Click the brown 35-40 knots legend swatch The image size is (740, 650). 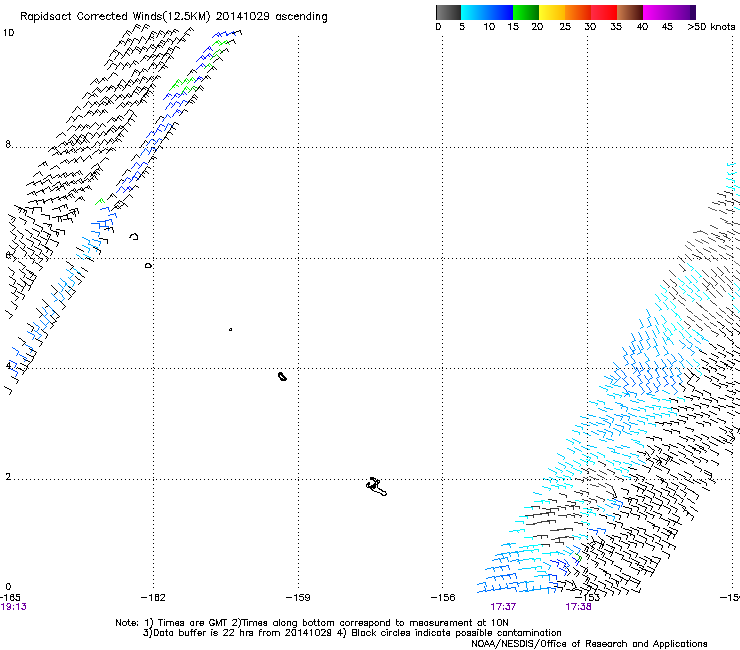pos(630,12)
